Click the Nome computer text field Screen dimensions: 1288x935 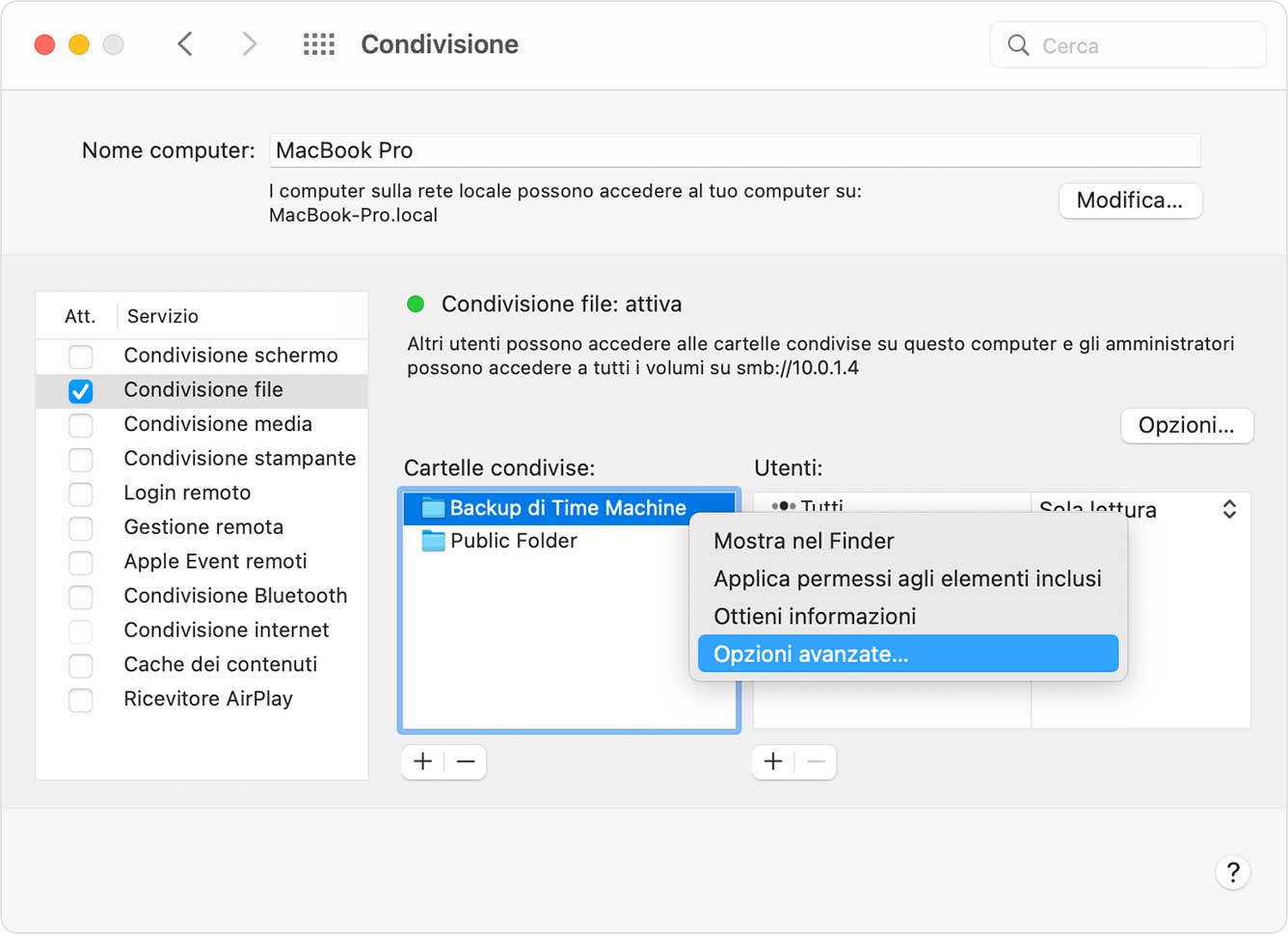[734, 150]
